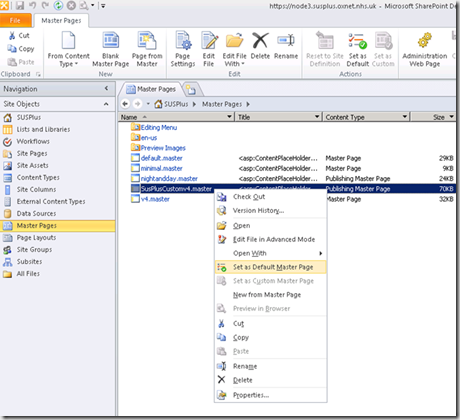The height and width of the screenshot is (420, 460).
Task: Click the Delete X icon in ribbon
Action: [x=260, y=40]
